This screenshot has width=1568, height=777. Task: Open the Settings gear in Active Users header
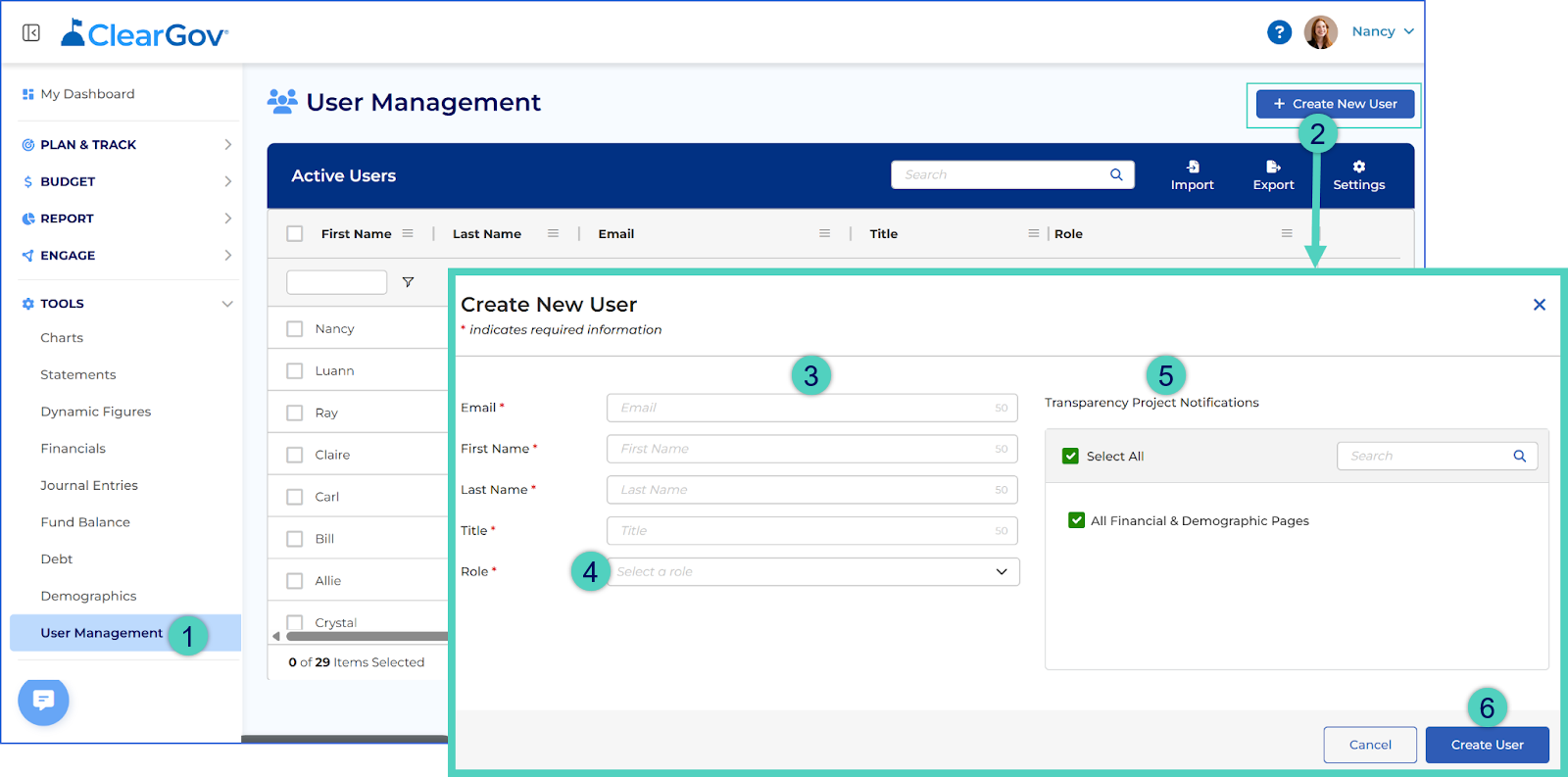point(1359,167)
